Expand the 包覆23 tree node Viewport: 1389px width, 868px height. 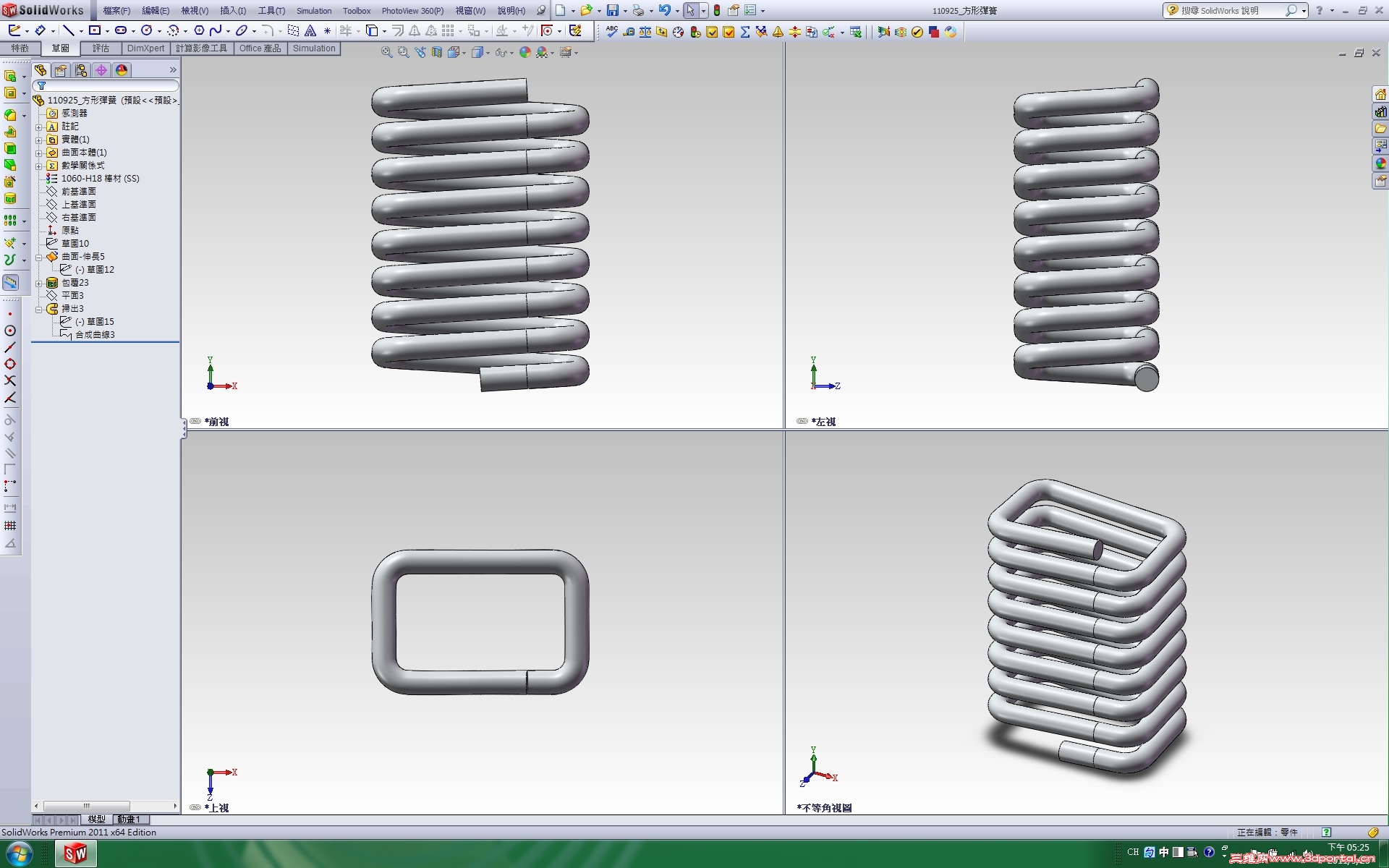(x=39, y=283)
